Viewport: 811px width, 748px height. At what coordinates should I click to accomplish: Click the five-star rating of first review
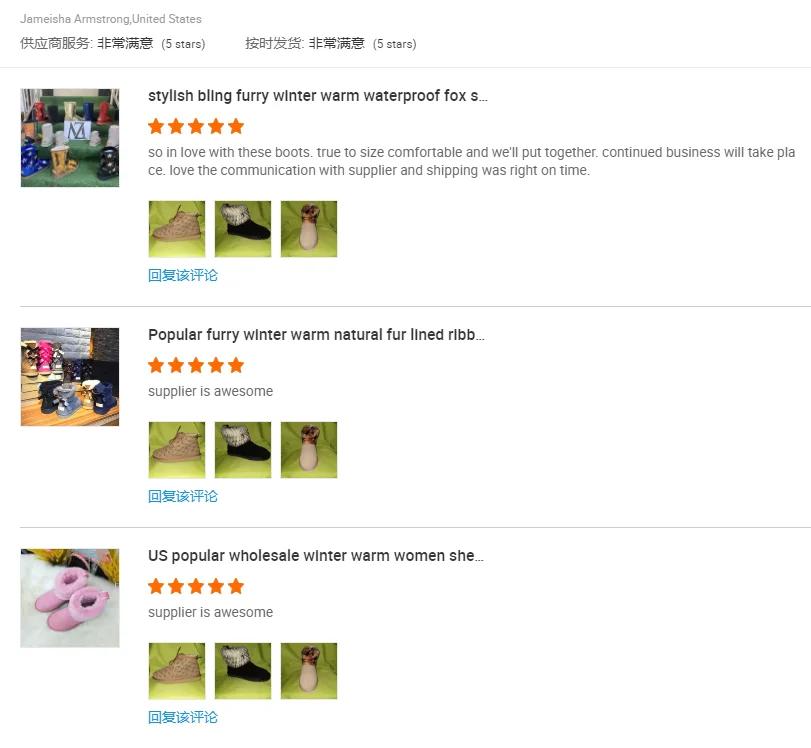(x=196, y=126)
